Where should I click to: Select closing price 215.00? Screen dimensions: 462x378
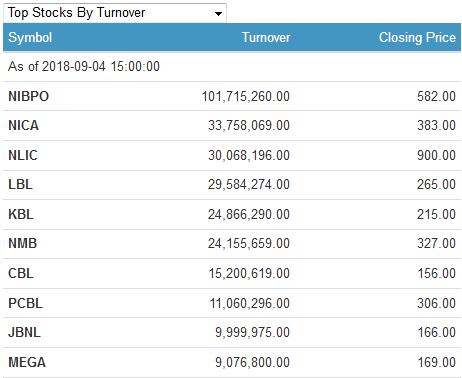(x=436, y=214)
